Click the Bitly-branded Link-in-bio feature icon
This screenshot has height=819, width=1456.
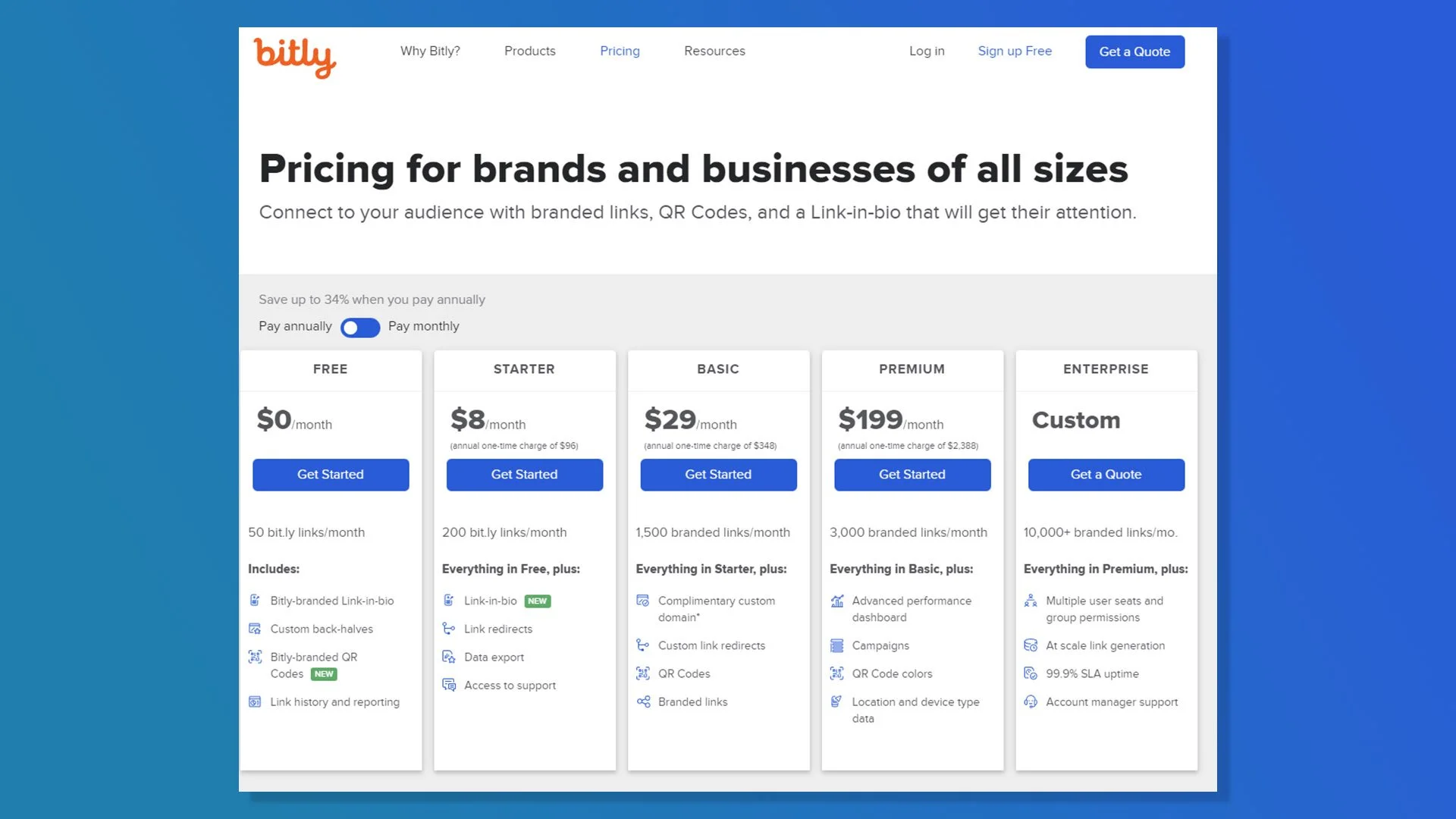click(x=255, y=601)
